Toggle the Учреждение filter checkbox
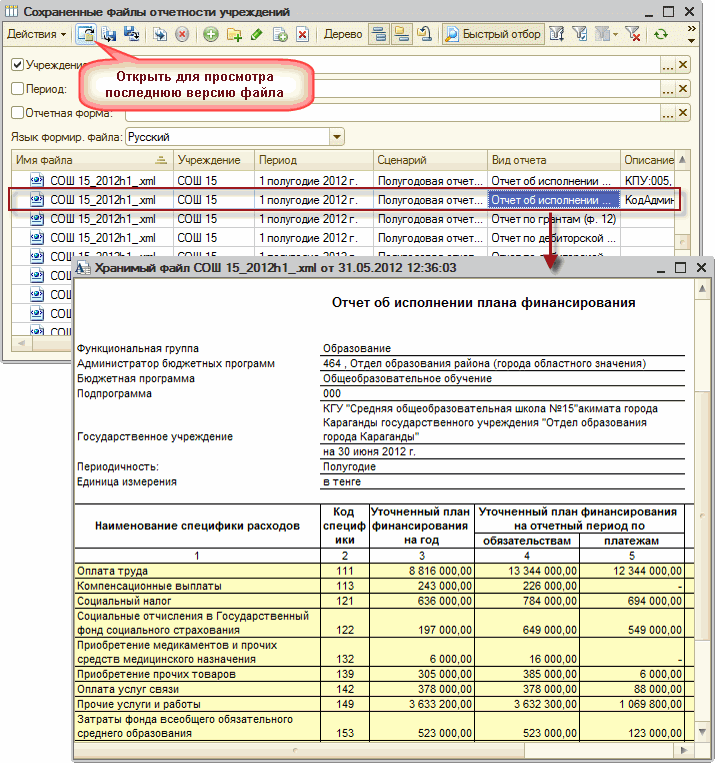Viewport: 715px width, 763px height. [17, 65]
